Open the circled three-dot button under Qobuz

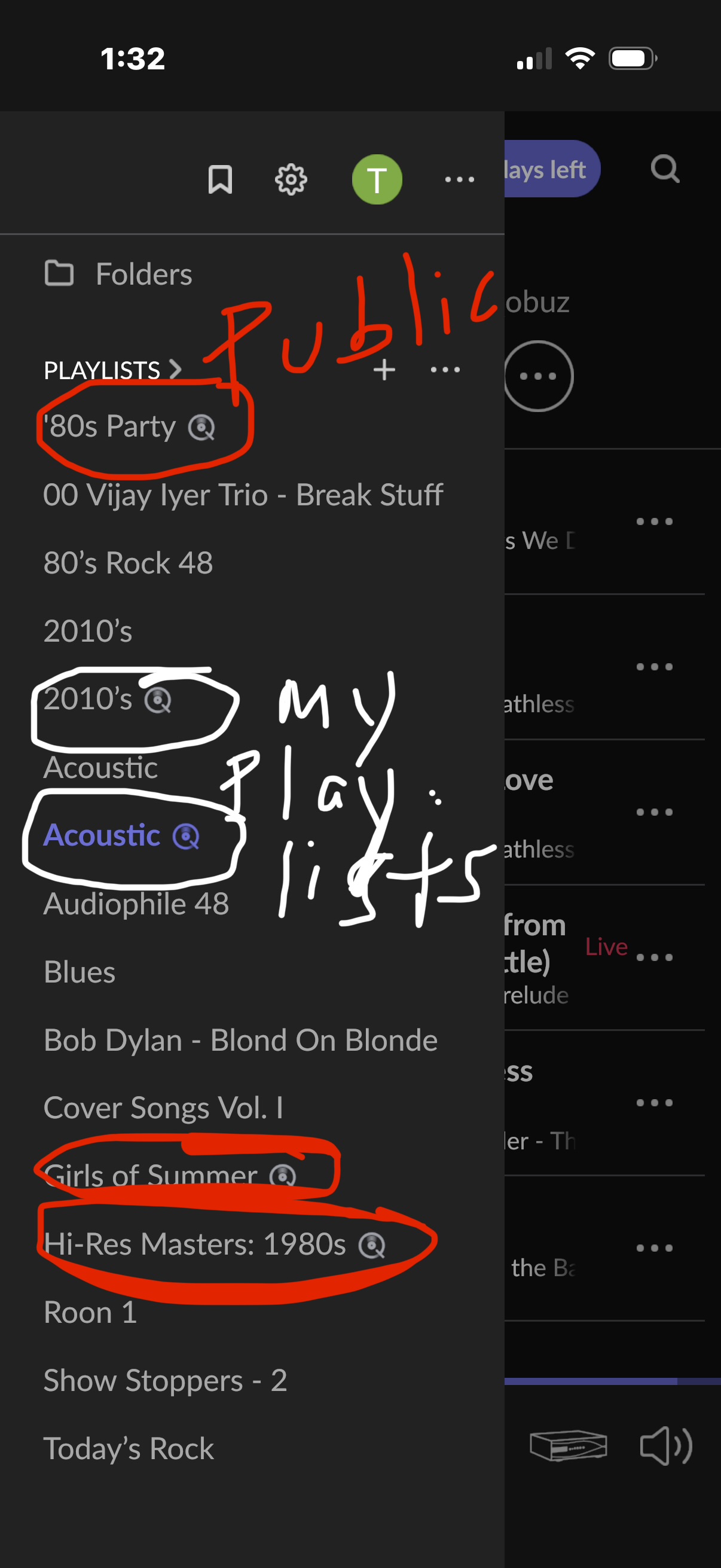539,376
